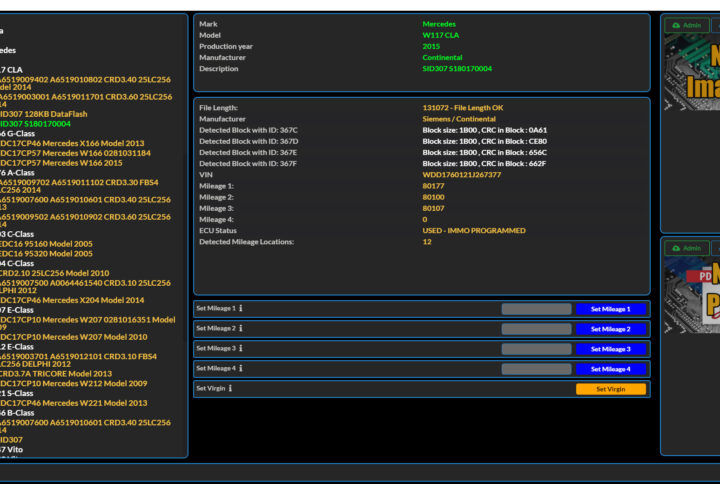Focus the Set Mileage 2 input field
Viewport: 720px width, 484px height.
(x=536, y=329)
